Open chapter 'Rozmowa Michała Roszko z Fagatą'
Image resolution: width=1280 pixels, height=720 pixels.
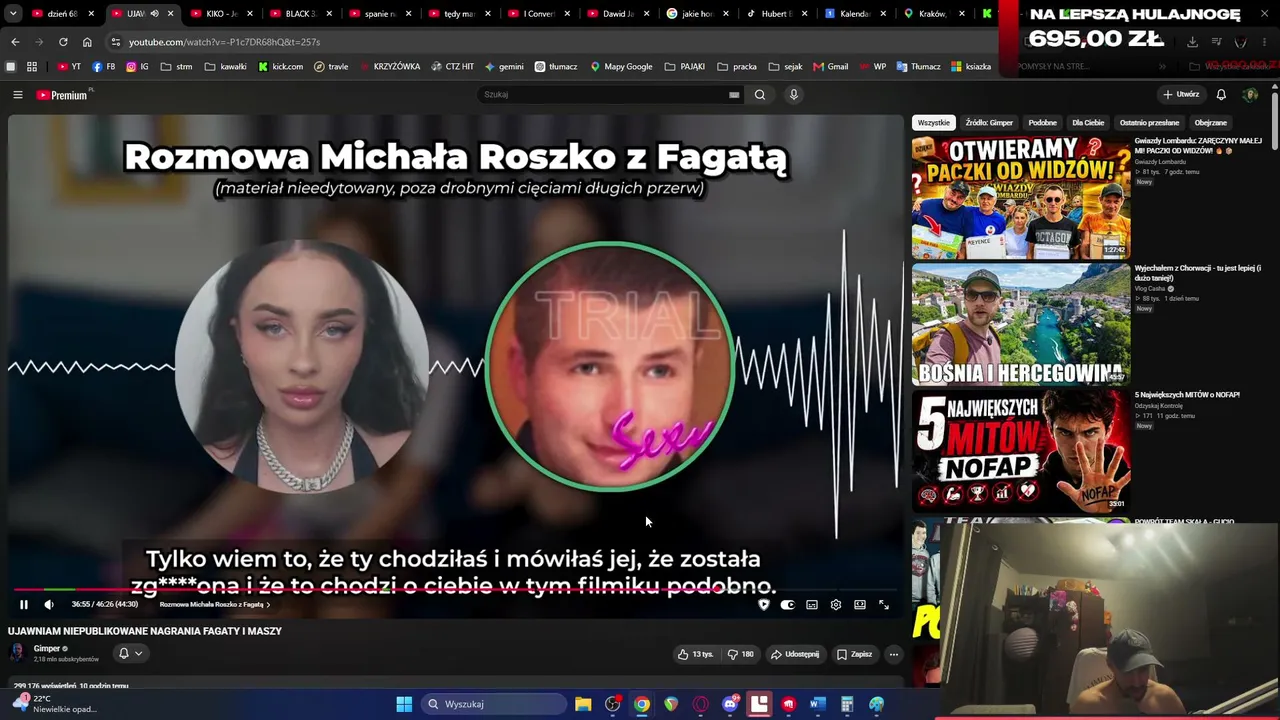click(x=214, y=604)
